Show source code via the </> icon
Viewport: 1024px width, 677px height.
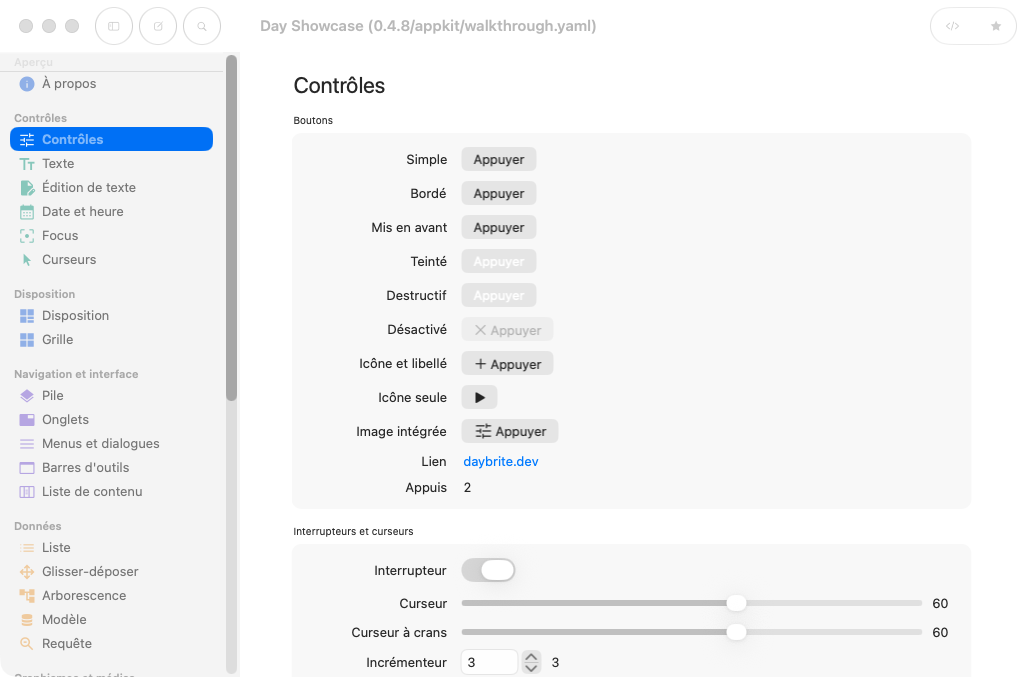click(x=952, y=26)
